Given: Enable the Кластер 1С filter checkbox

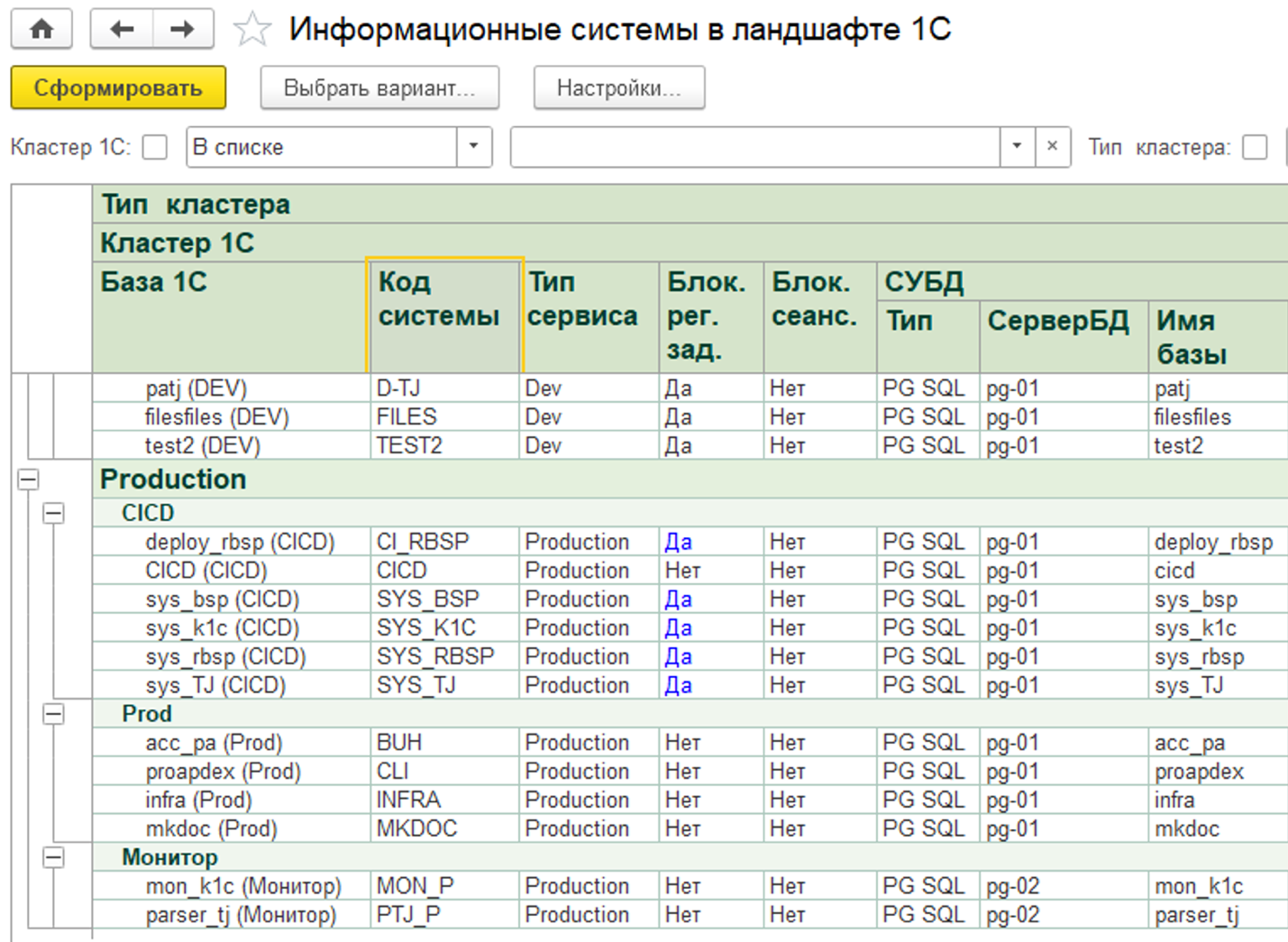Looking at the screenshot, I should (x=155, y=147).
